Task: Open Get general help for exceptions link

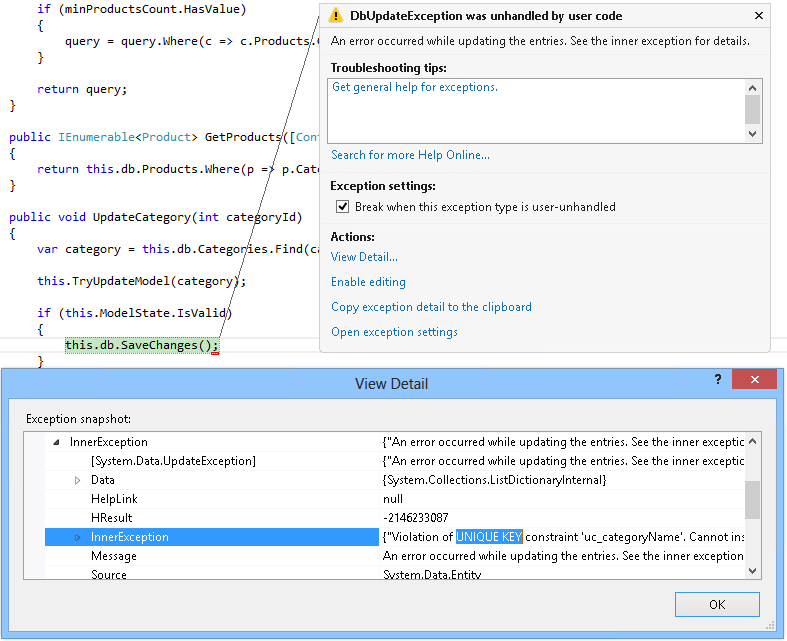Action: click(414, 87)
